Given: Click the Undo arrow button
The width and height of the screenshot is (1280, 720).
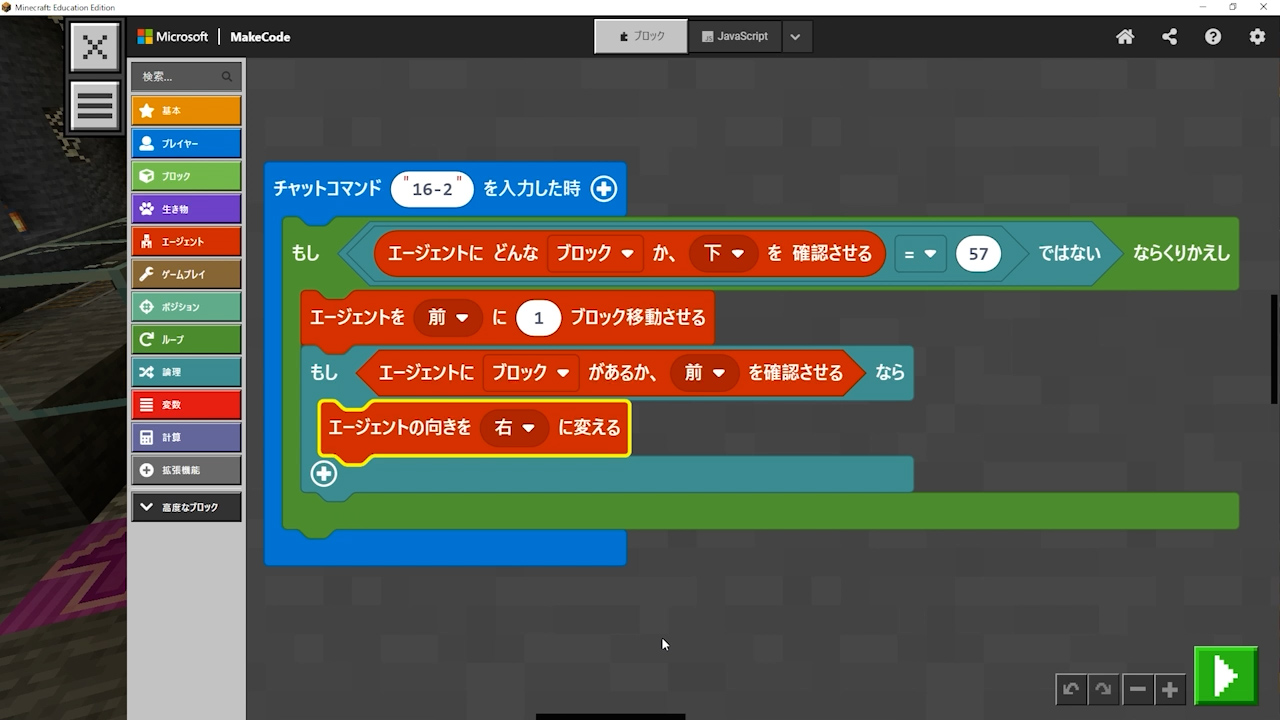Looking at the screenshot, I should pos(1071,689).
